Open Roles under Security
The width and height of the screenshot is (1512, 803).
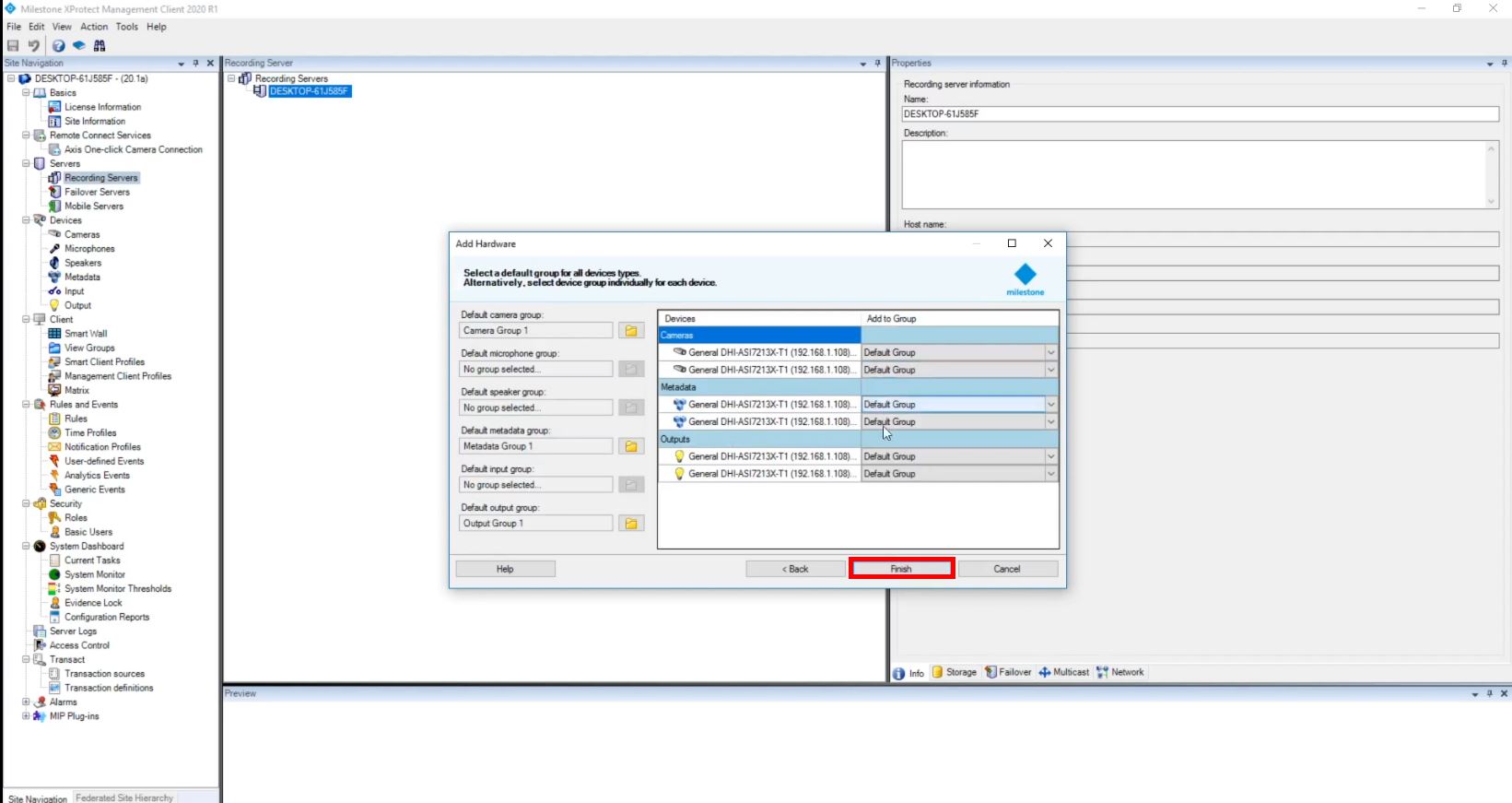click(76, 518)
